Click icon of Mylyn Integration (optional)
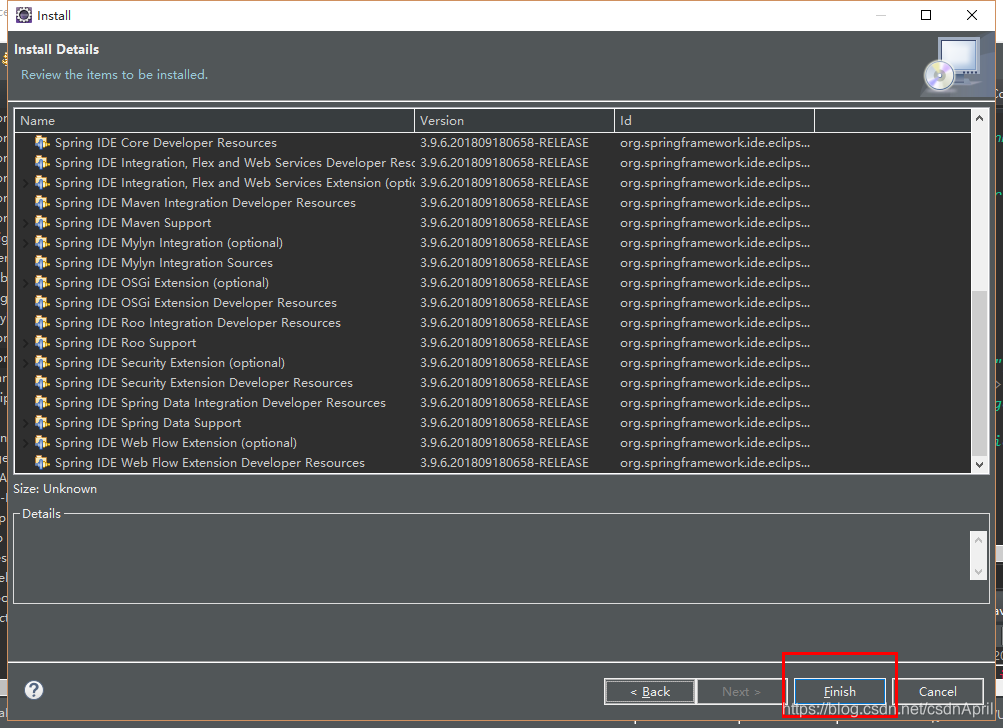This screenshot has height=728, width=1003. [42, 242]
